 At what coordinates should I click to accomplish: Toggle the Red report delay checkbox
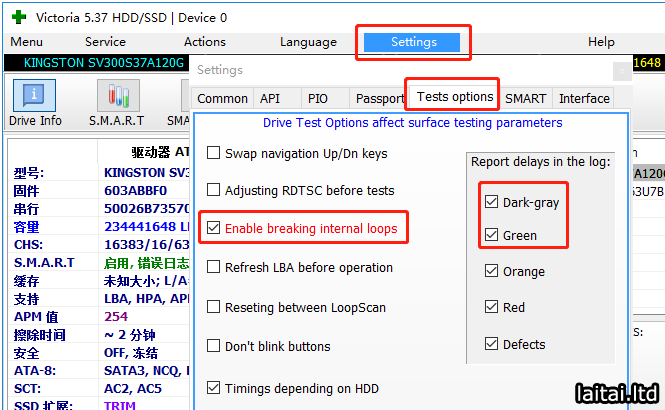(x=491, y=307)
